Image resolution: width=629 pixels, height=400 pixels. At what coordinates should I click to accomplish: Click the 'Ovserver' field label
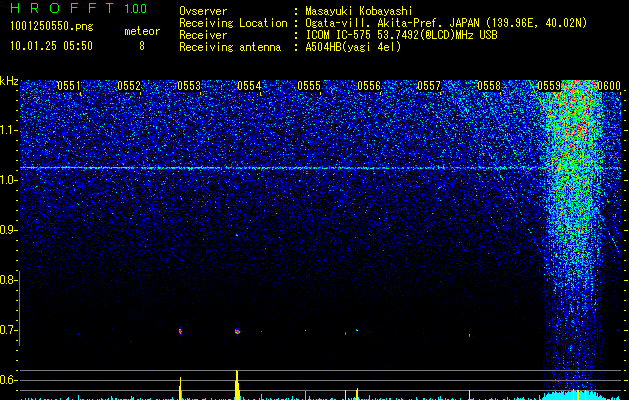[203, 11]
